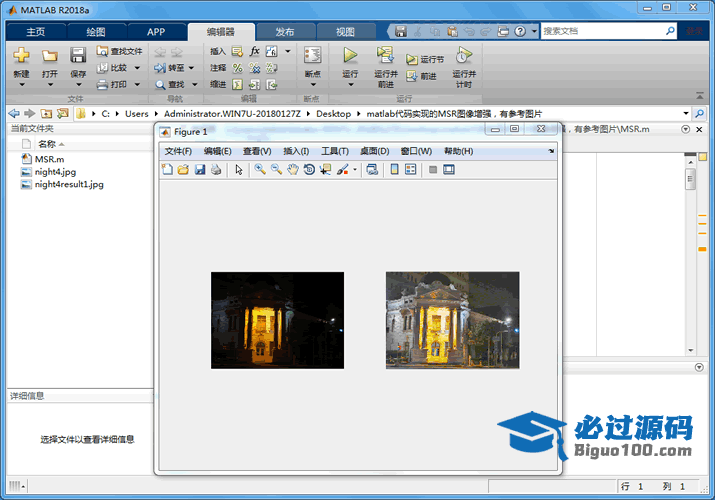Click the Zoom In tool in Figure toolbar
The height and width of the screenshot is (500, 715).
tap(260, 170)
